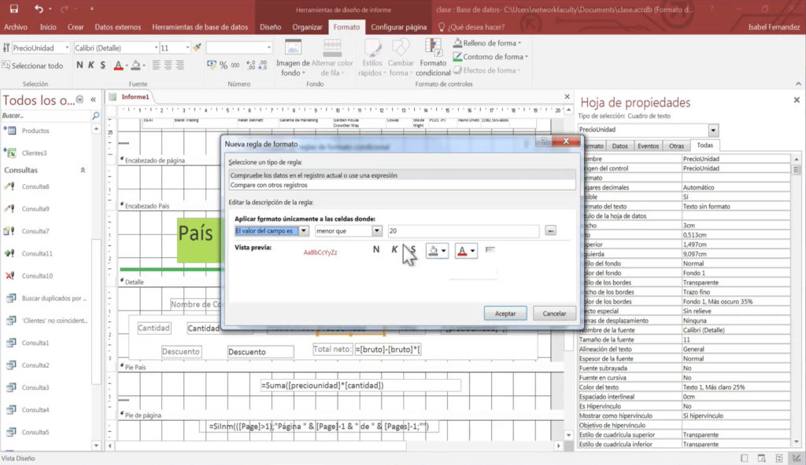Open the Productos table in navigation pane
Image resolution: width=806 pixels, height=465 pixels.
click(x=35, y=131)
